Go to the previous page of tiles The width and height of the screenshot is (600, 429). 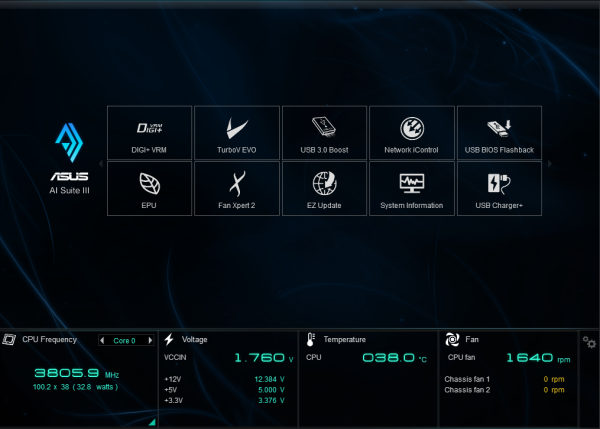pos(101,164)
